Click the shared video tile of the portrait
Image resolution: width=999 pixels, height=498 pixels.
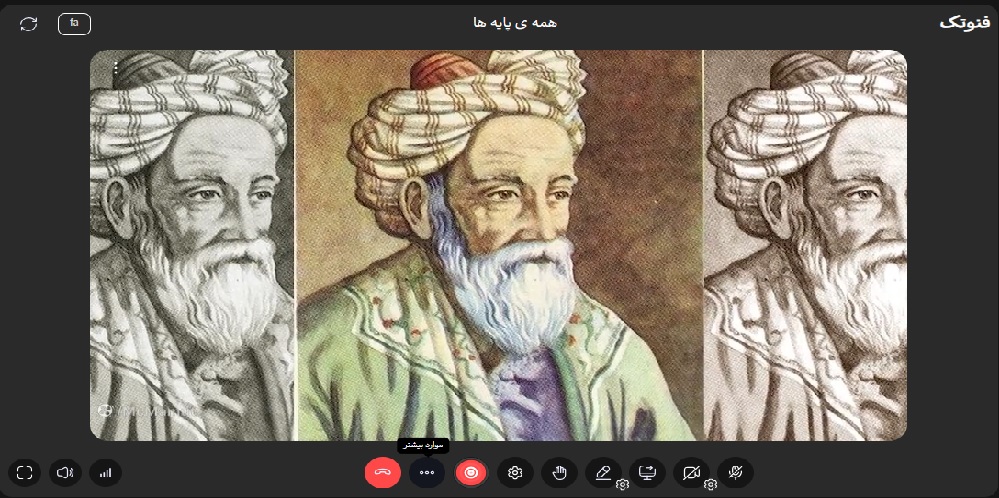(498, 245)
